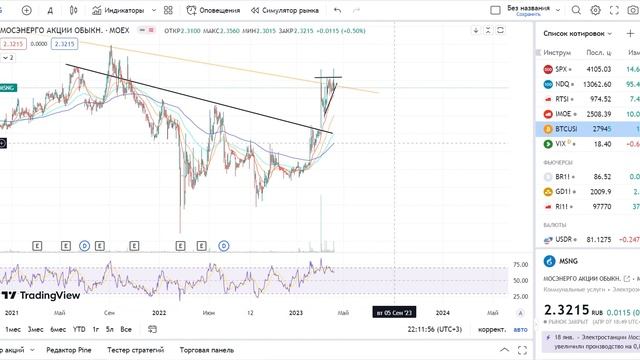Set range to 3мес

point(36,329)
